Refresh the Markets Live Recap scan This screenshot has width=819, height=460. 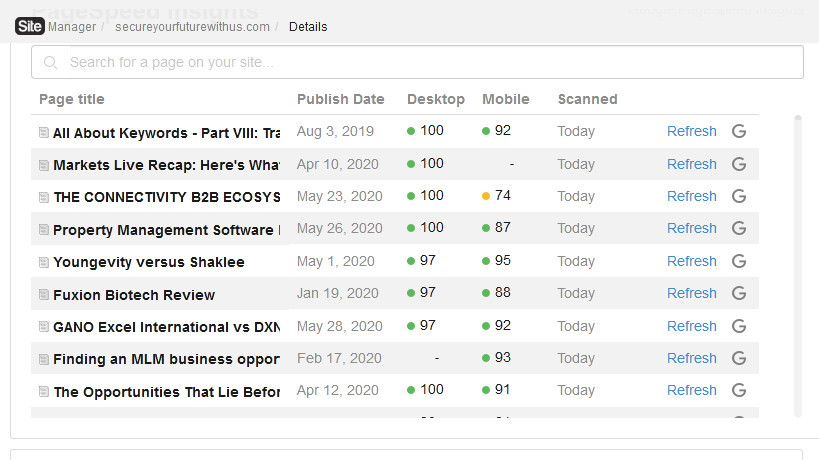pyautogui.click(x=692, y=164)
